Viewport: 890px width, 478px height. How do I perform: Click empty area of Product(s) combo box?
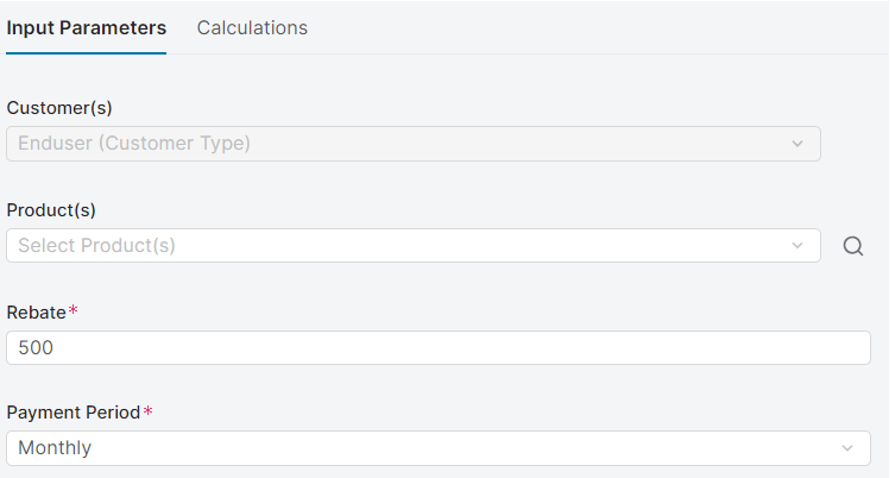[x=480, y=246]
